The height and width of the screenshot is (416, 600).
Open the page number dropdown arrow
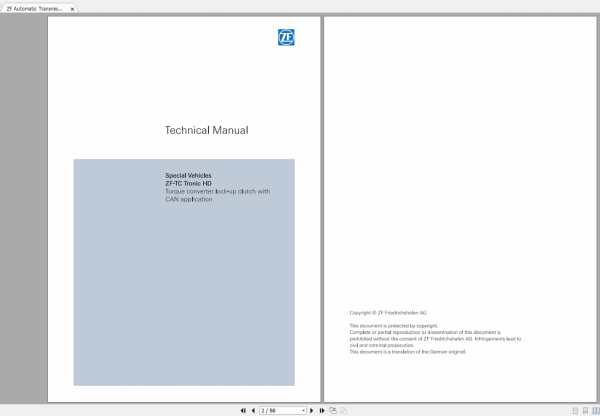(303, 411)
